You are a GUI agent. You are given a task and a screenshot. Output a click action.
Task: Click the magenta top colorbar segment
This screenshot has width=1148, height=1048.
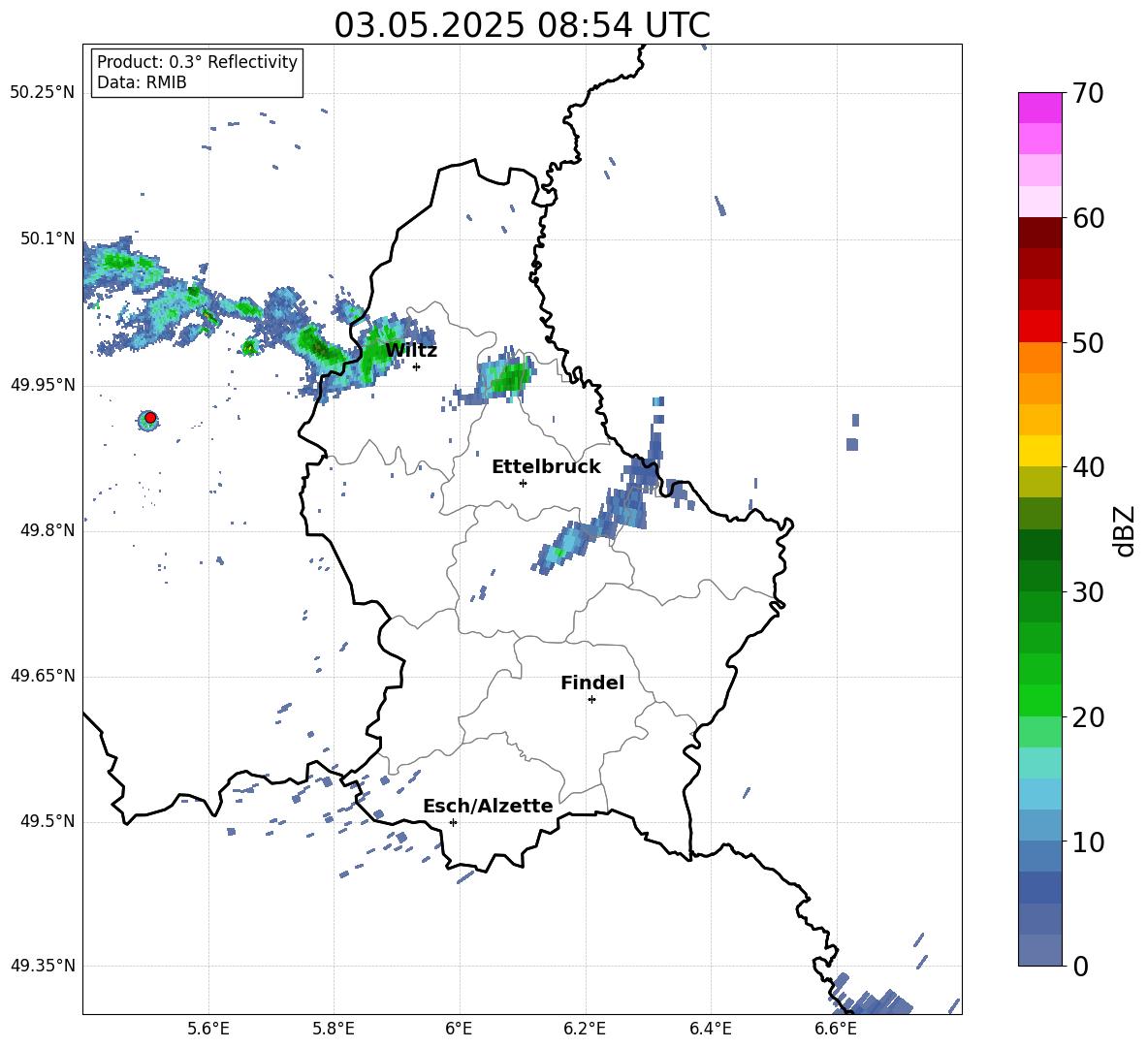point(1039,108)
